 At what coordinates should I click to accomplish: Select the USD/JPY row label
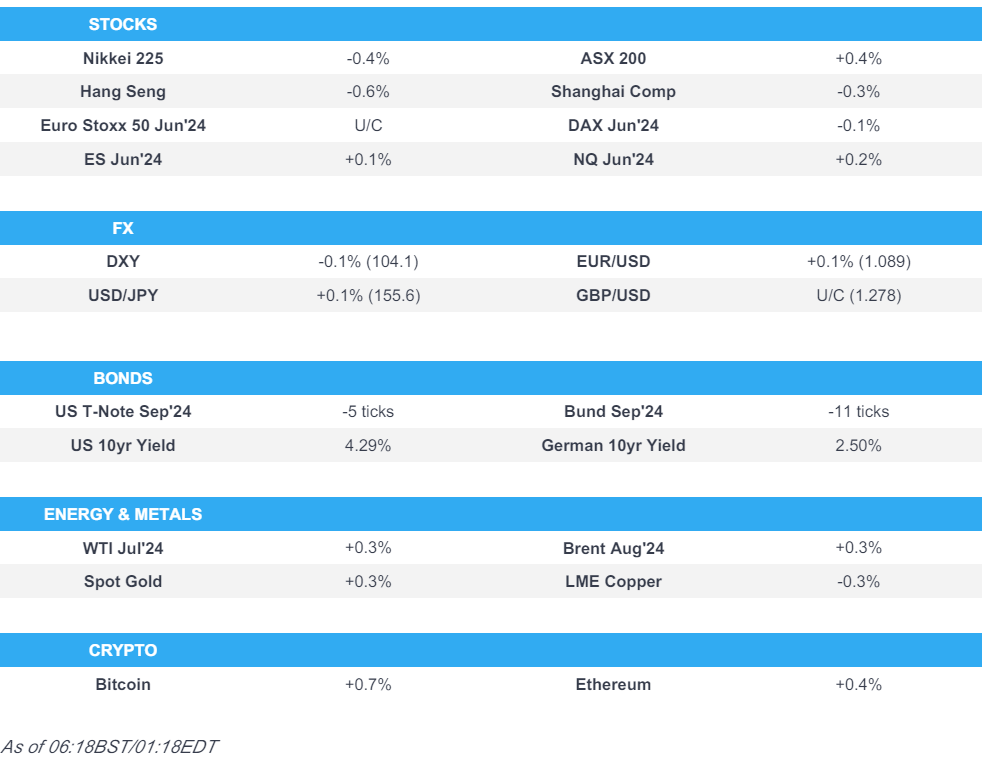(123, 296)
